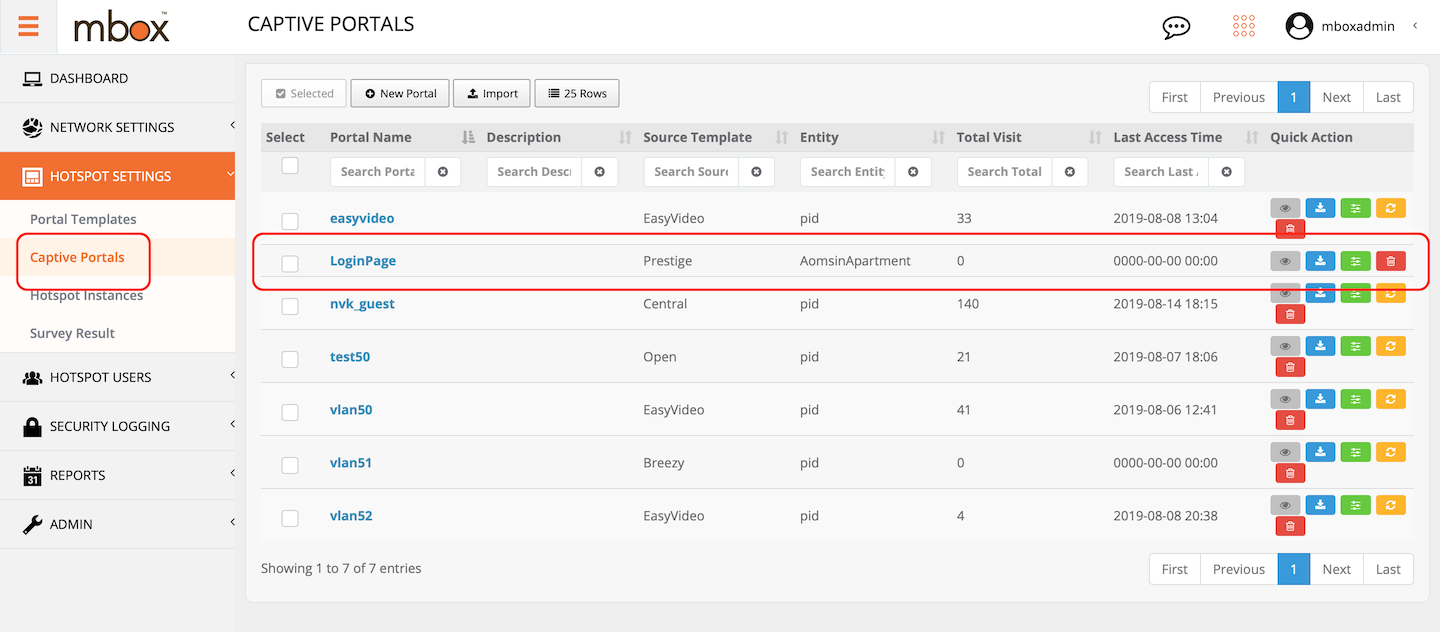The width and height of the screenshot is (1440, 632).
Task: Click Last in pagination below the table
Action: click(x=1388, y=569)
